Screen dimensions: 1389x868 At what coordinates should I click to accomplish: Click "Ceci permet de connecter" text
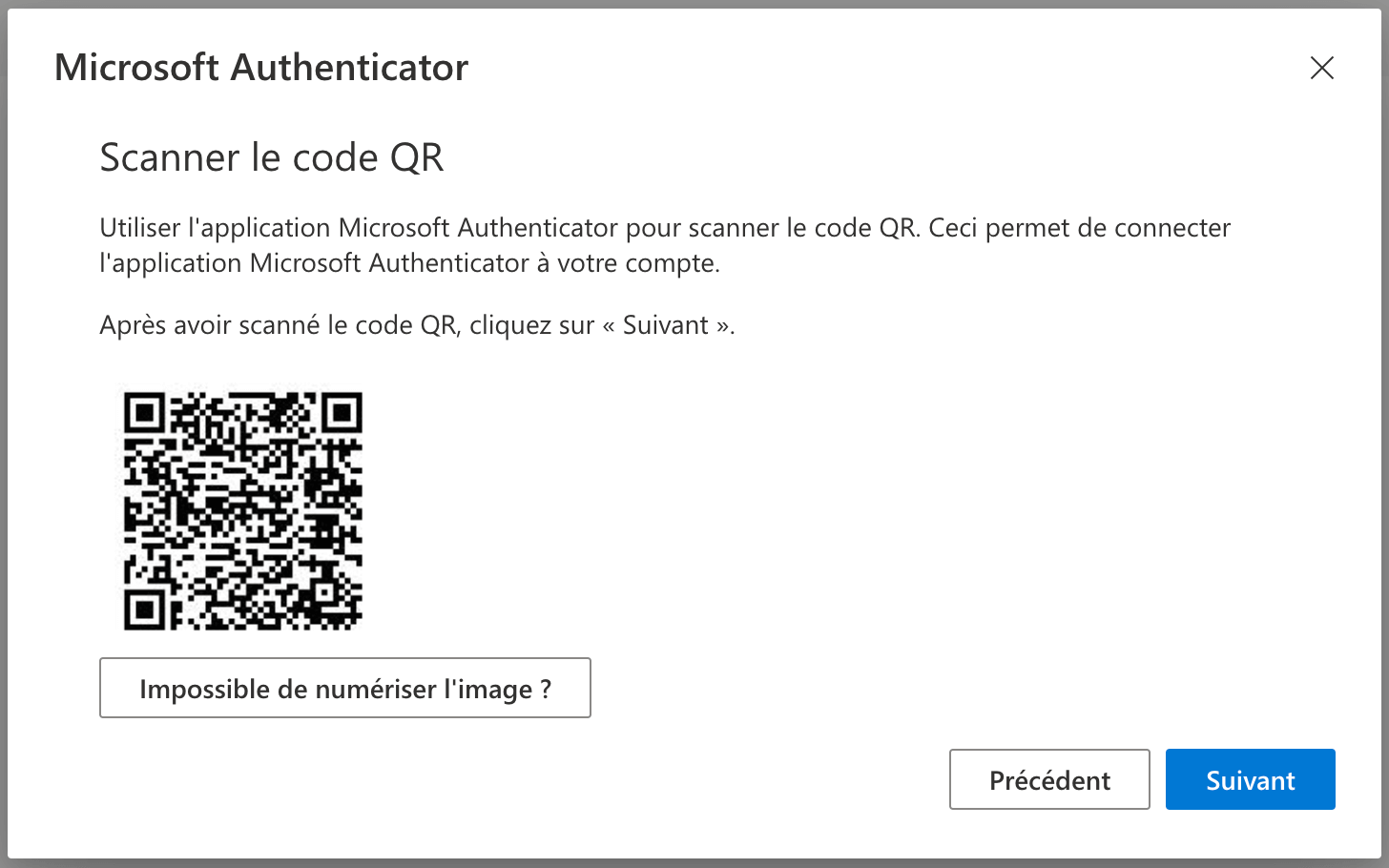click(x=1079, y=228)
